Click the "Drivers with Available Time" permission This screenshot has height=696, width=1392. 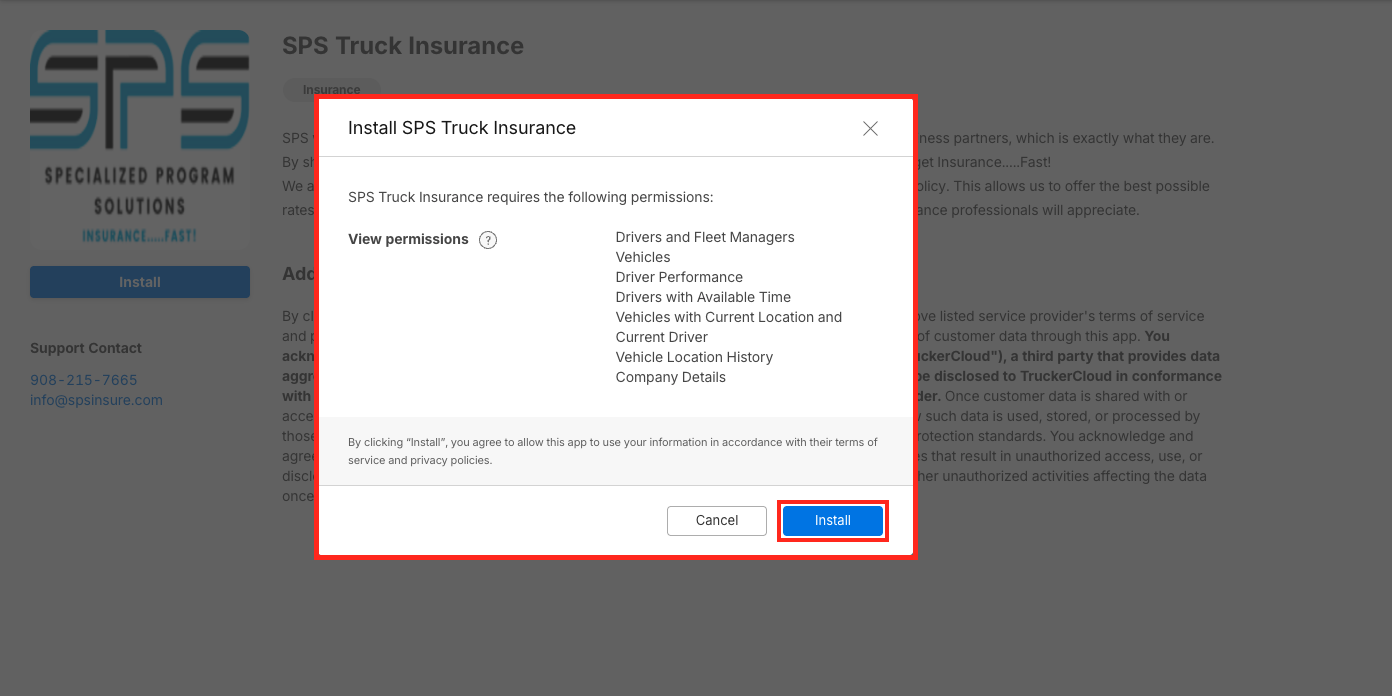point(703,297)
